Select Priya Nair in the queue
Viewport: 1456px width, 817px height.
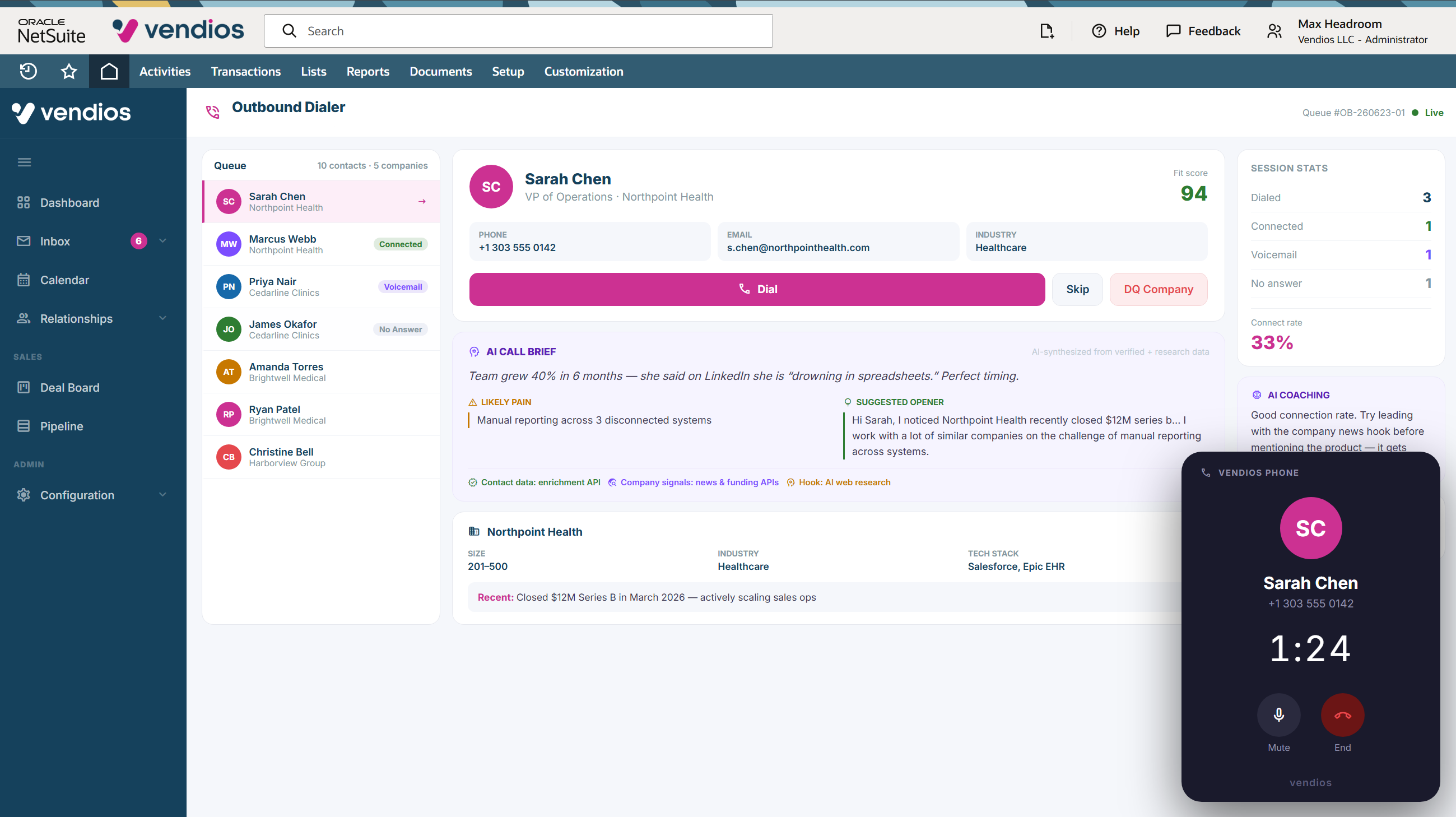click(321, 287)
